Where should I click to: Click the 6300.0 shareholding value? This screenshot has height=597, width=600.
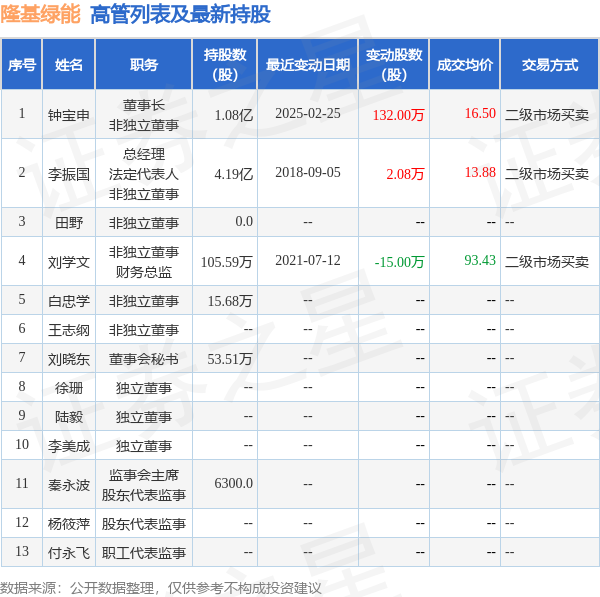point(233,483)
